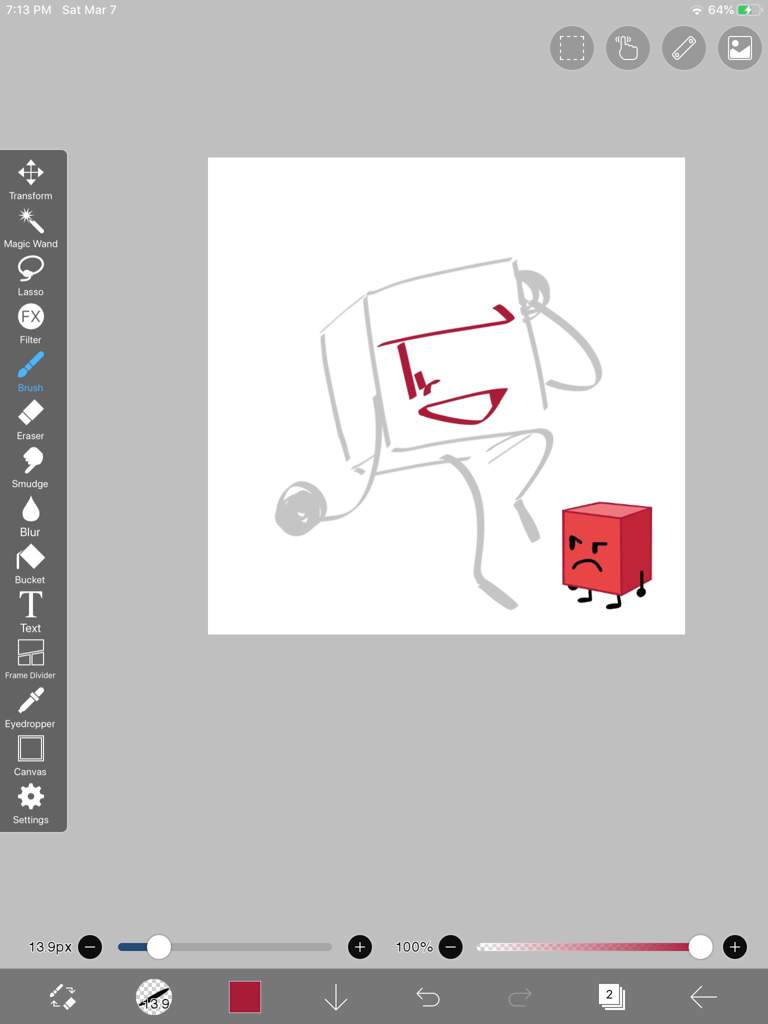Open the red color swatch

tap(245, 997)
